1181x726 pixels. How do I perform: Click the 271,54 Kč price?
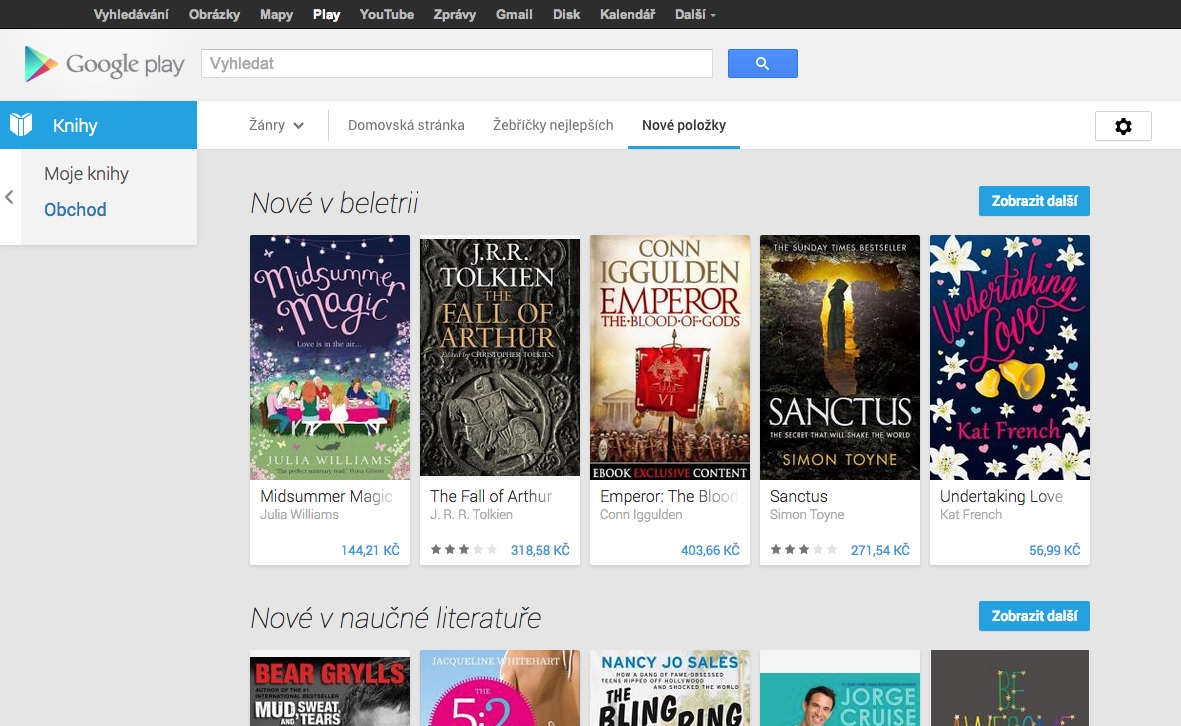pyautogui.click(x=880, y=551)
